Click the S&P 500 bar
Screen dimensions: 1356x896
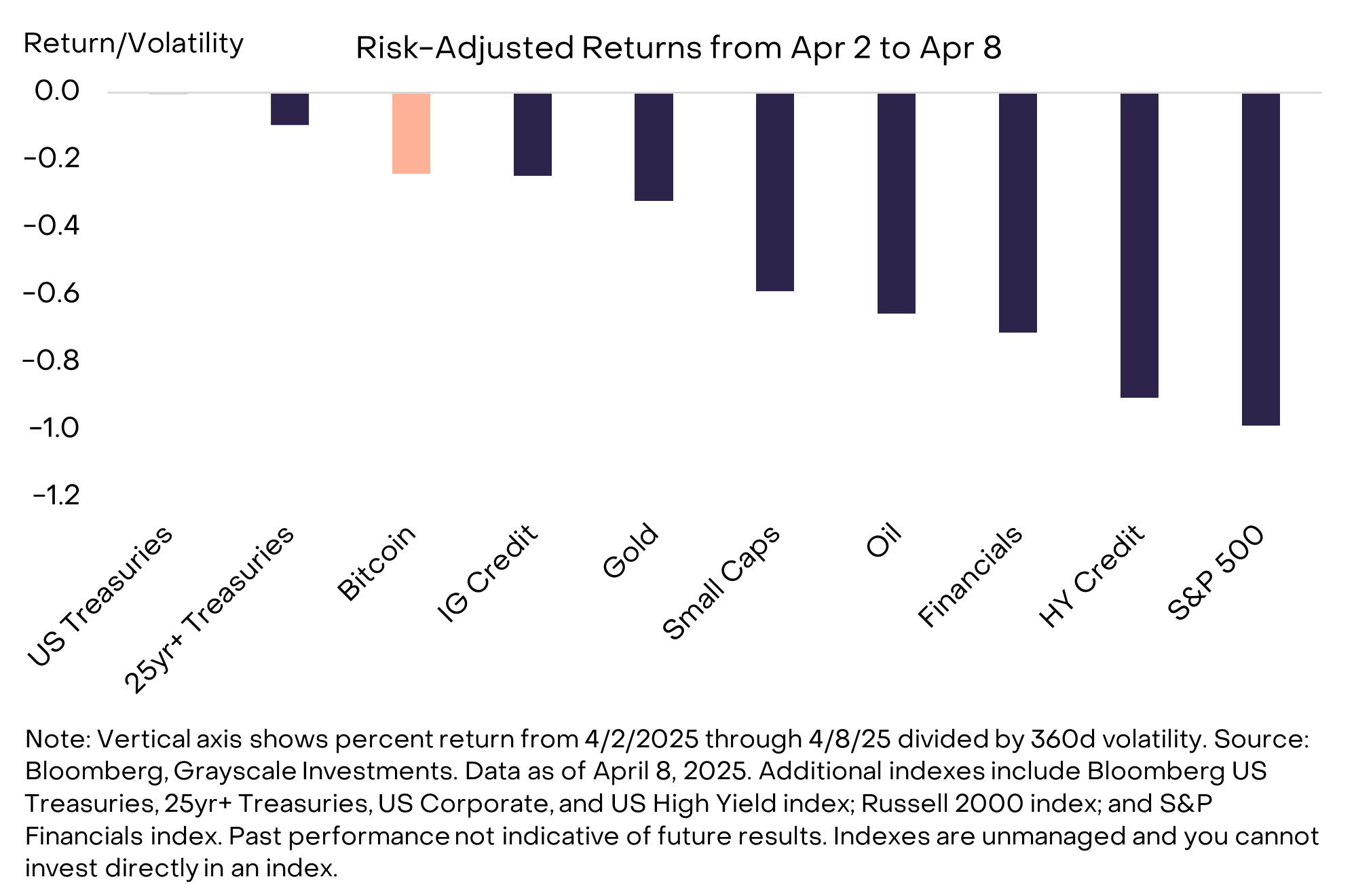click(x=1260, y=259)
